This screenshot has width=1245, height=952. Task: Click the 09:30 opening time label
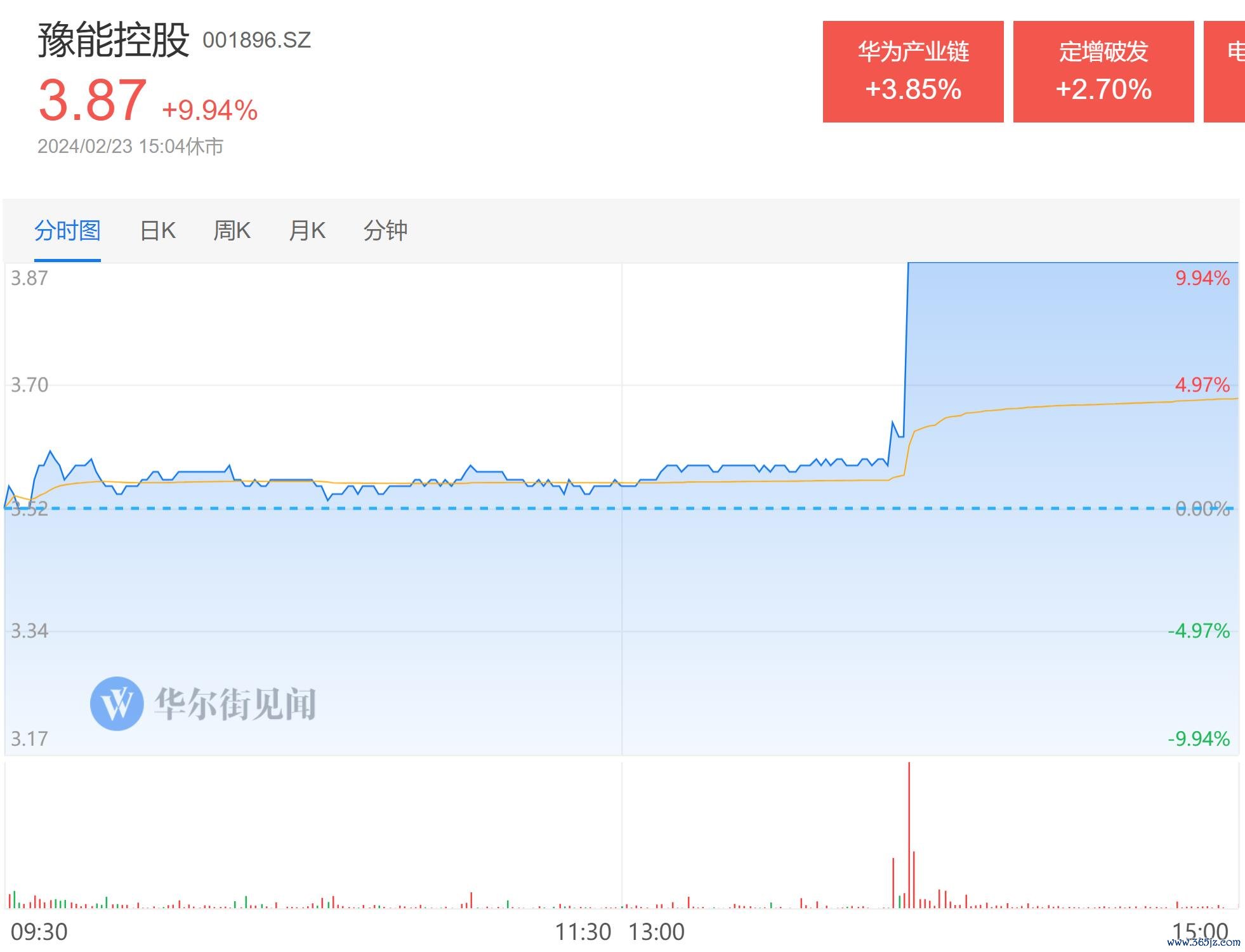(39, 932)
